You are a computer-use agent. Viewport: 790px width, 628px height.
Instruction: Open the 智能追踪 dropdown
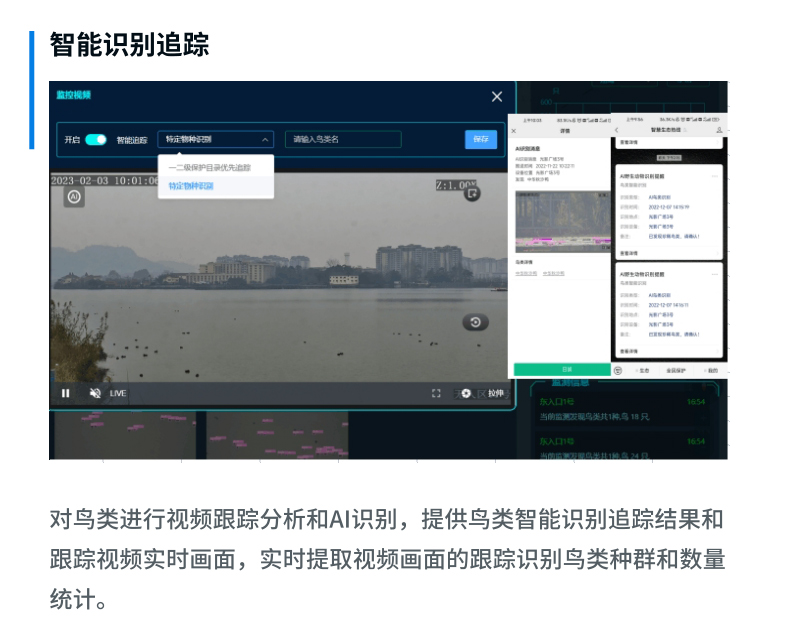(x=216, y=139)
